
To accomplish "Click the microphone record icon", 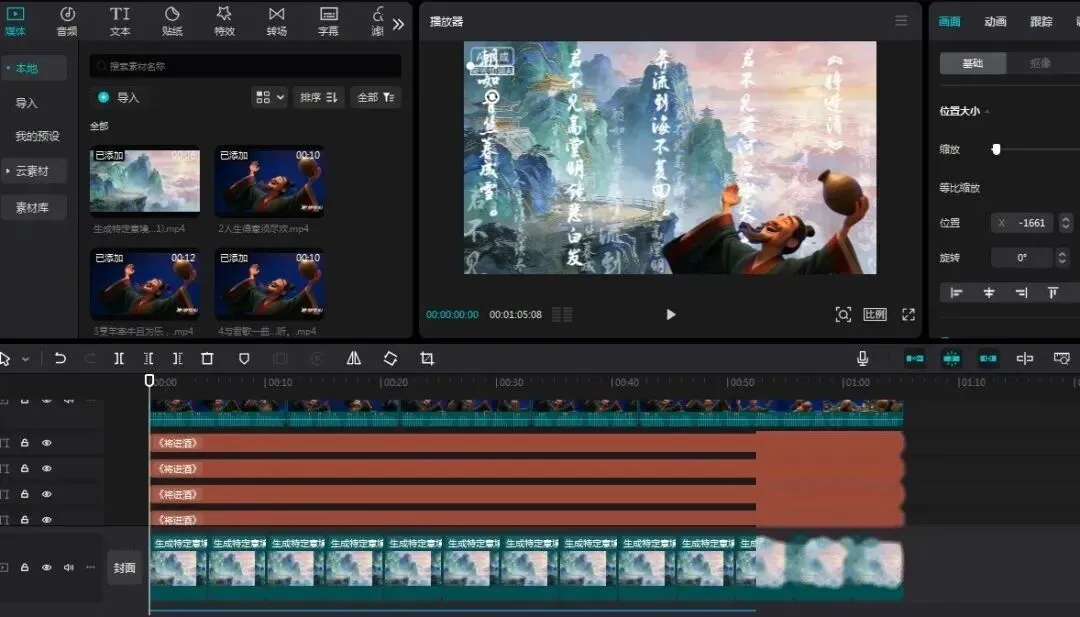I will (862, 358).
